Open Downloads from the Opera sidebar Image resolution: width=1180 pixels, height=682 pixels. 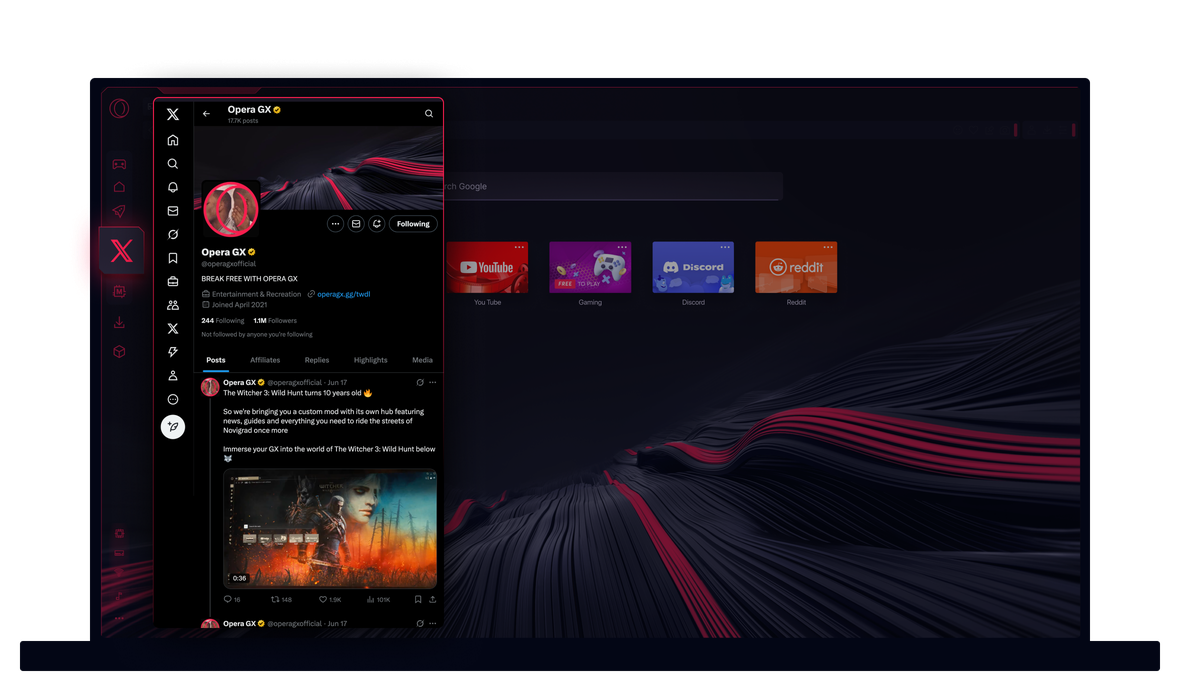[x=119, y=322]
